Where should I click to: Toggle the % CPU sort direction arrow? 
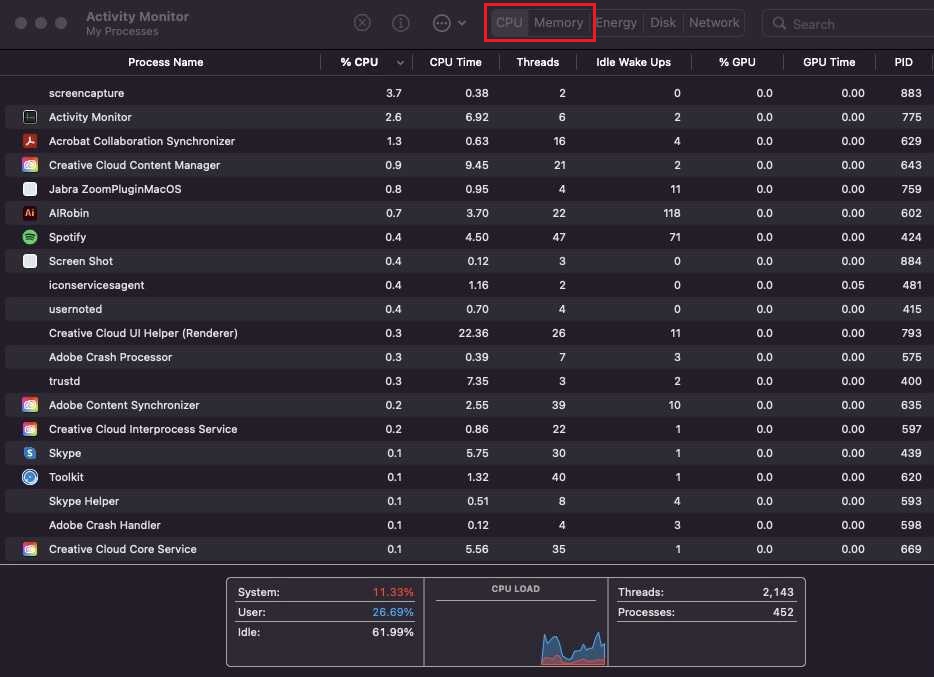pyautogui.click(x=400, y=63)
